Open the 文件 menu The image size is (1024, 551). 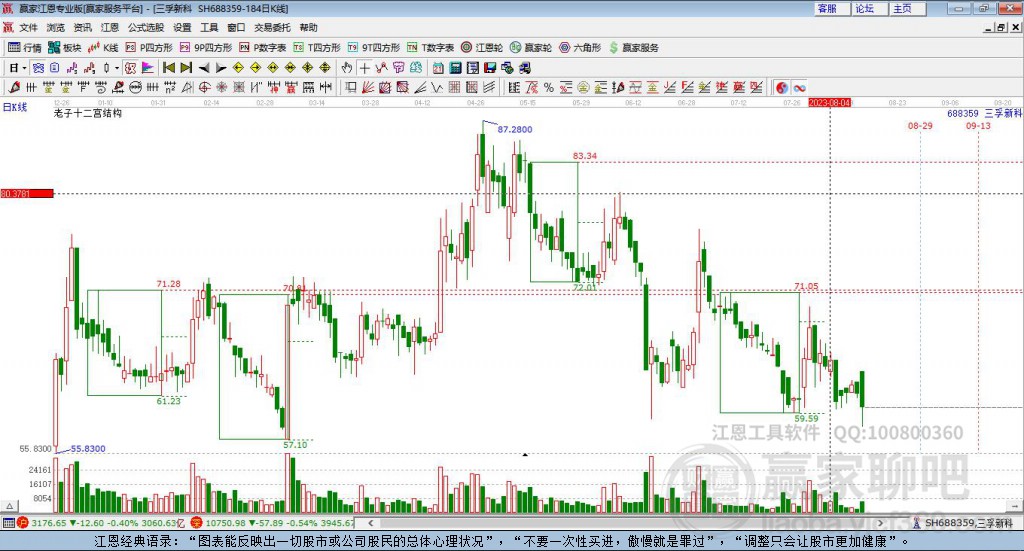pyautogui.click(x=28, y=27)
